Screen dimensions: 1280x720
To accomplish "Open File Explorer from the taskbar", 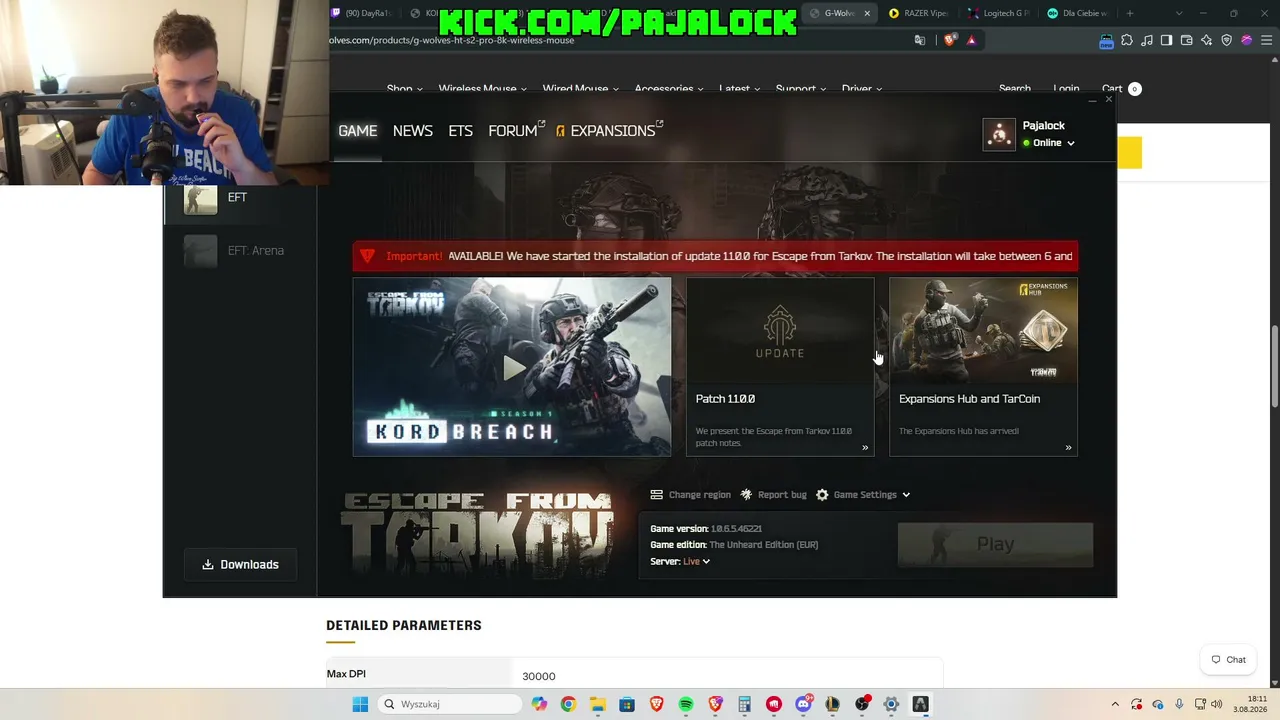I will [x=597, y=704].
